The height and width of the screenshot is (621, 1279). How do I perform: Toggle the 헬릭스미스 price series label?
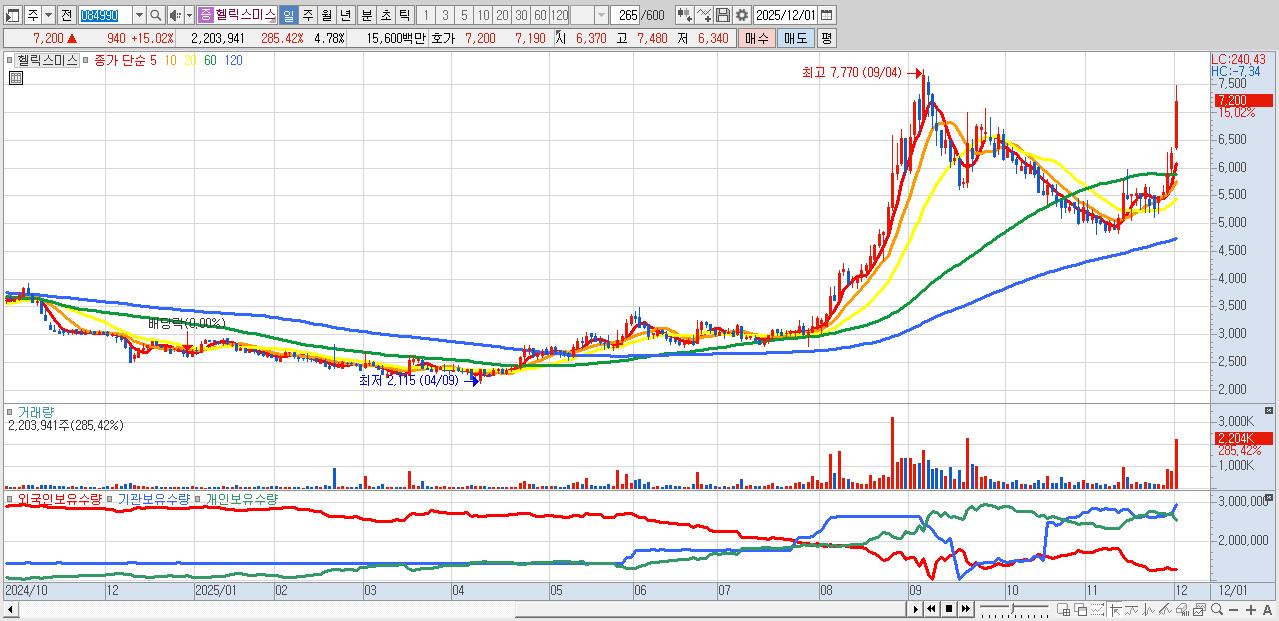tap(45, 60)
